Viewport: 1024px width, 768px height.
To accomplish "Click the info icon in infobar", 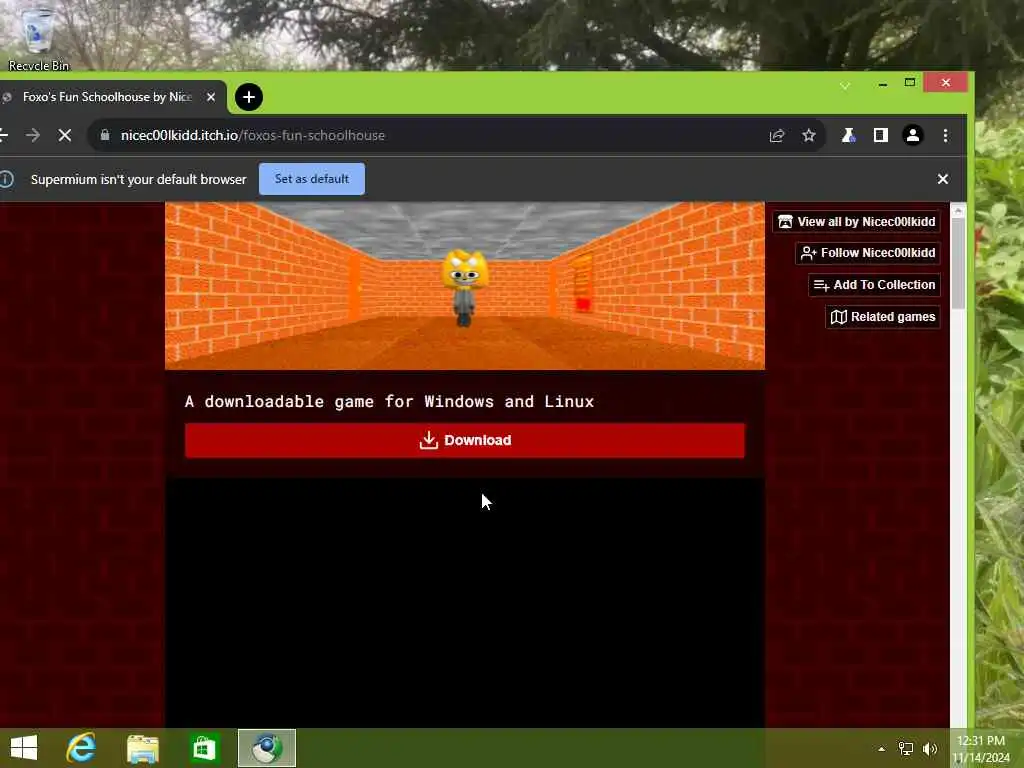I will coord(7,179).
